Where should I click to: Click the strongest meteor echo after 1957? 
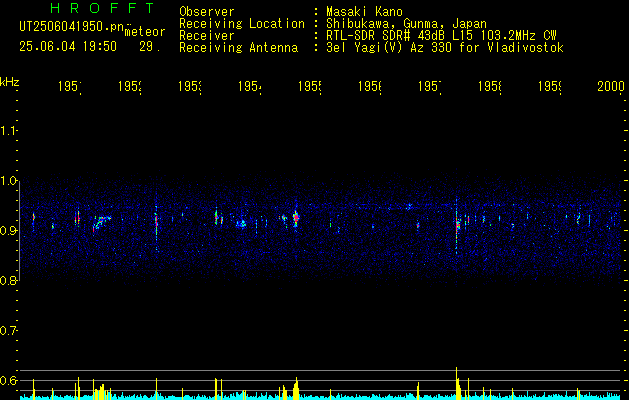[457, 223]
